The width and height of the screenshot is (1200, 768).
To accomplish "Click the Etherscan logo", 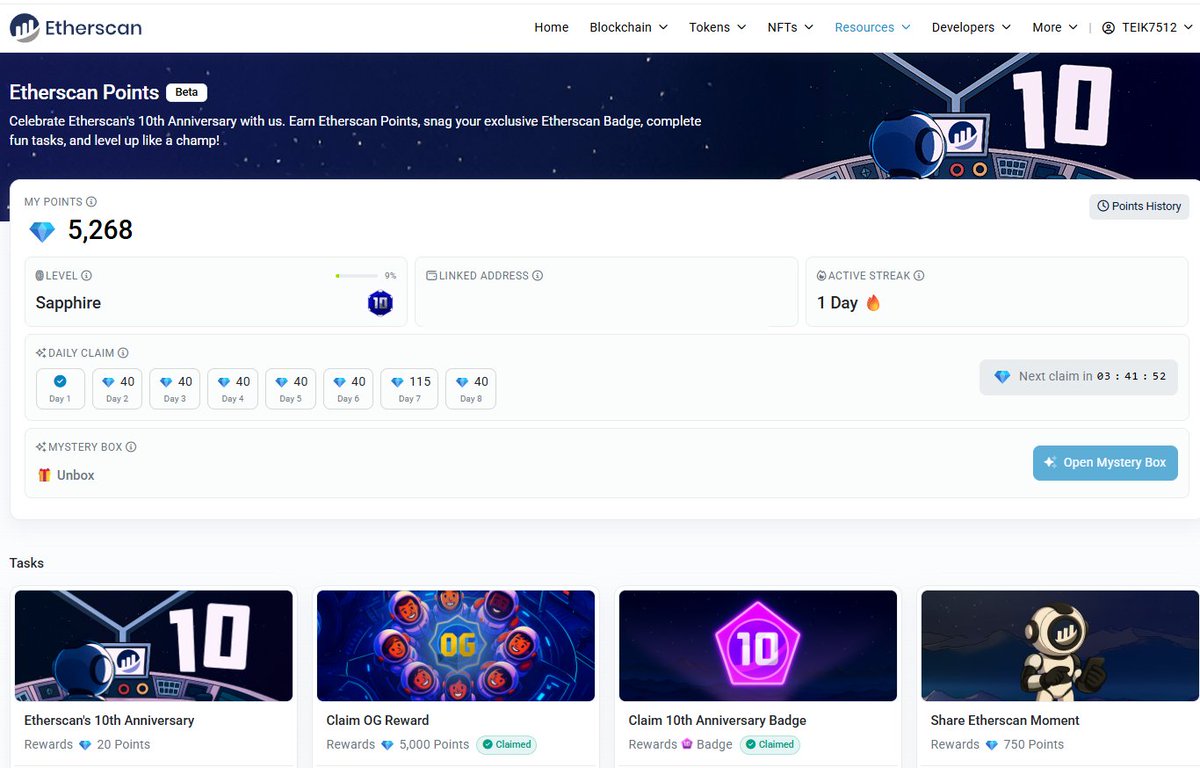I will [76, 27].
